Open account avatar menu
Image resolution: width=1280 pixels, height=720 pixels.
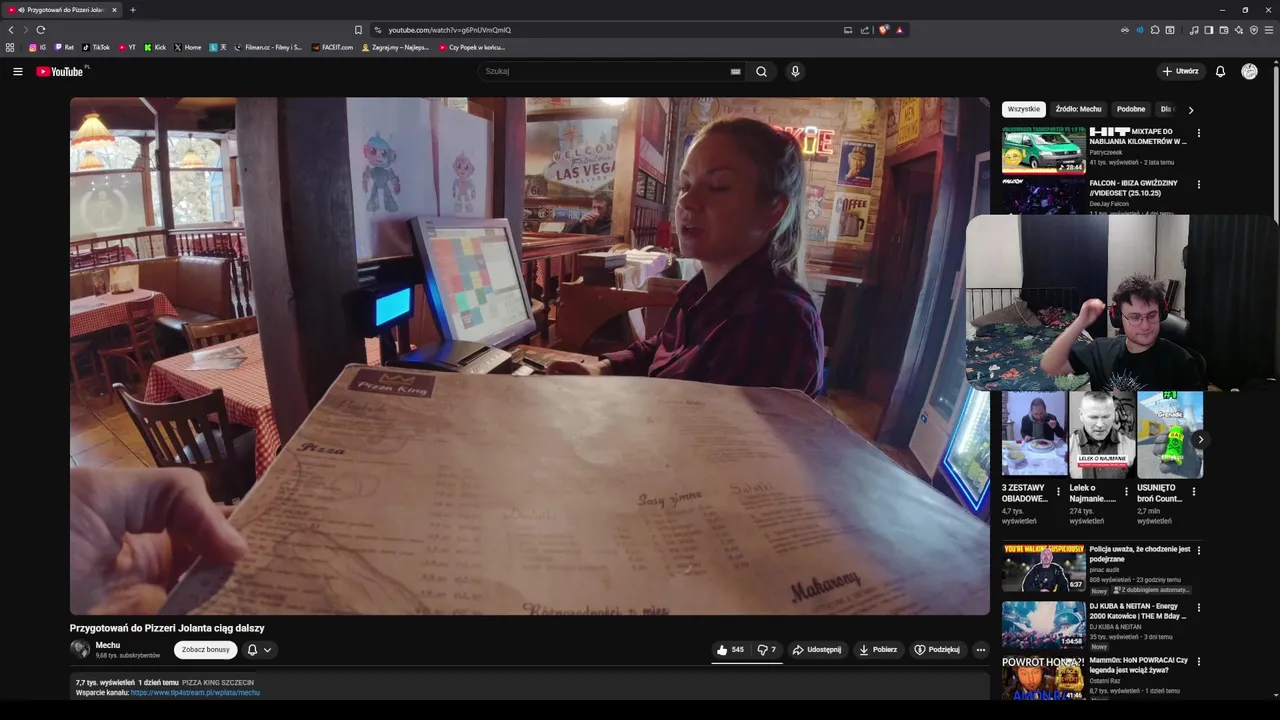pyautogui.click(x=1249, y=71)
